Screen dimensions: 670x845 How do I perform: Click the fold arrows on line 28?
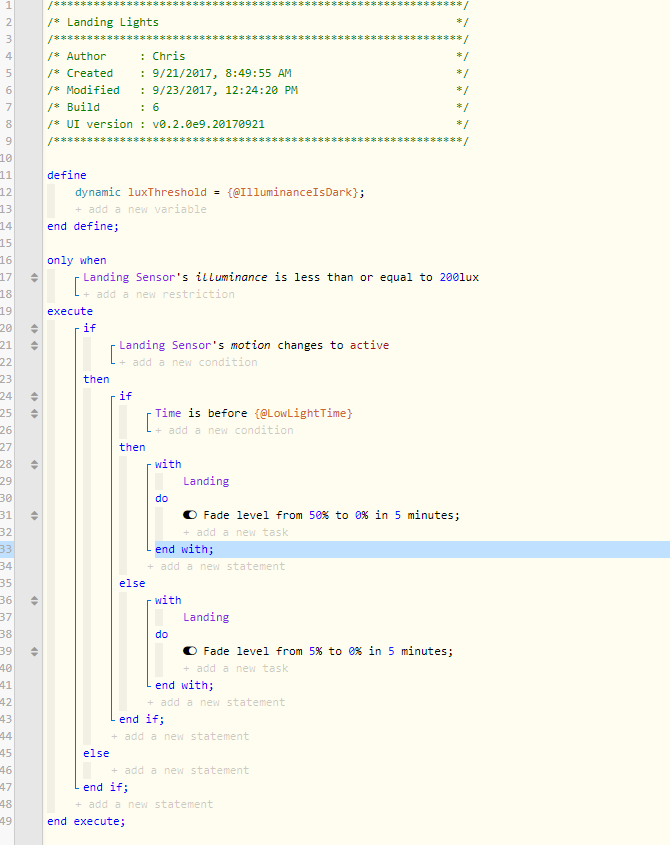tap(34, 465)
